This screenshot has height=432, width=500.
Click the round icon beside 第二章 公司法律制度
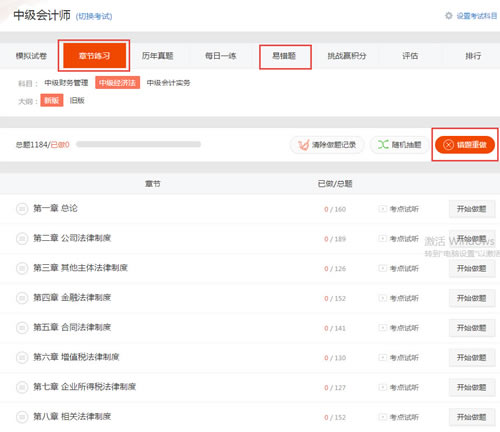(x=22, y=239)
